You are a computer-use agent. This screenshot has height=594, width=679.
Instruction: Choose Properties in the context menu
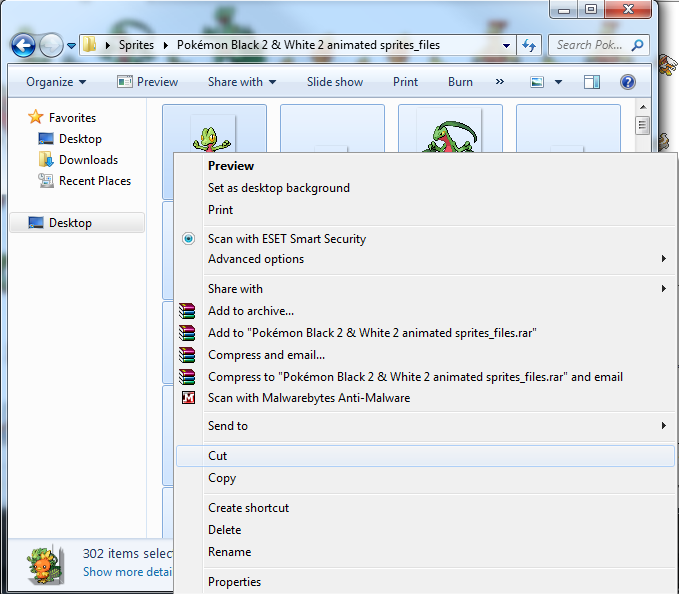click(234, 582)
